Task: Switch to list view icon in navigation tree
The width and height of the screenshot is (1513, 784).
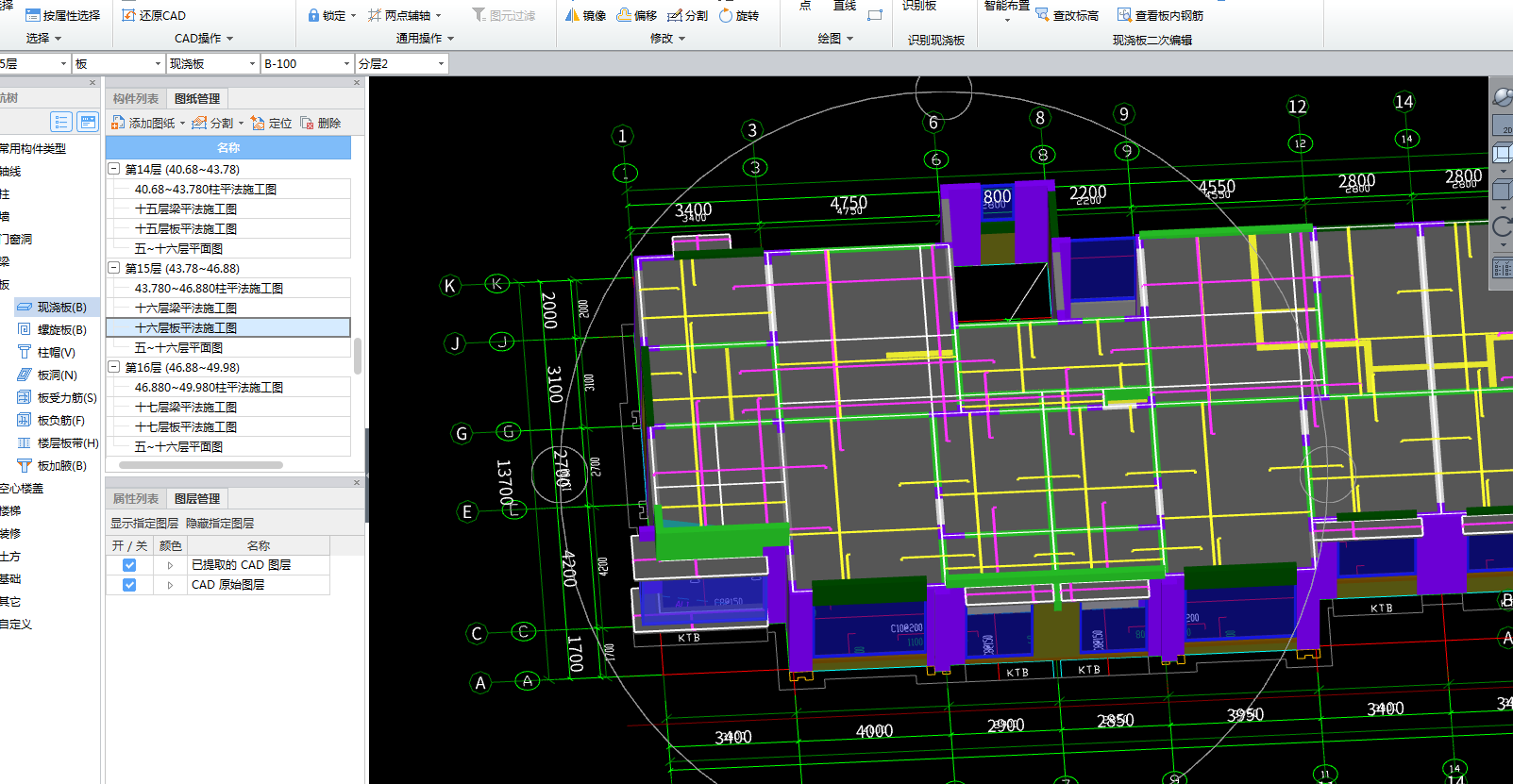Action: (x=61, y=122)
